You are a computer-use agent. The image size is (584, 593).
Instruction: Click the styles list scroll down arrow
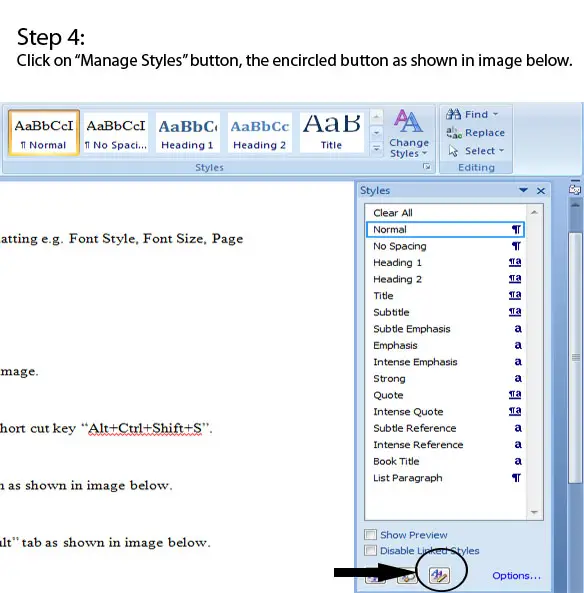tap(534, 512)
